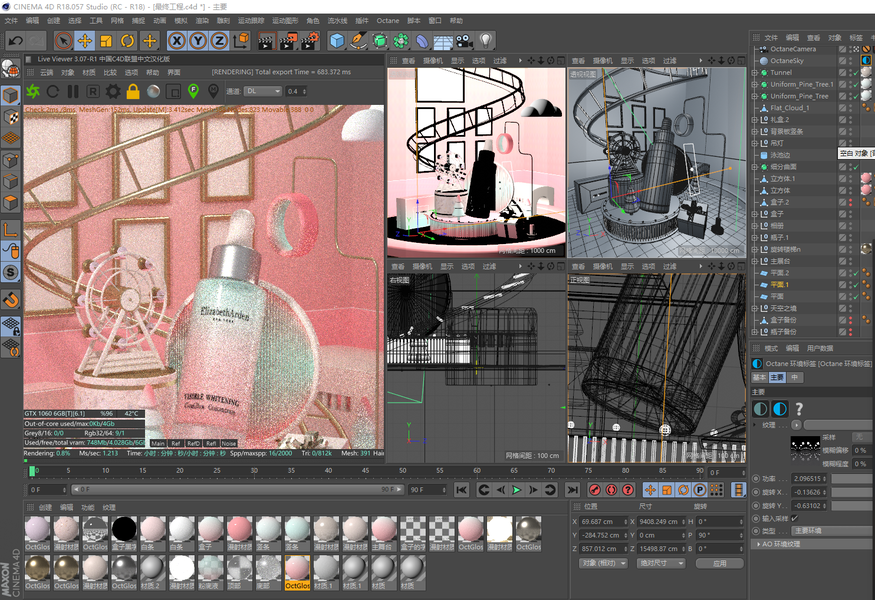Screen dimensions: 875x600
Task: Select the Scale tool in the top toolbar
Action: click(106, 41)
